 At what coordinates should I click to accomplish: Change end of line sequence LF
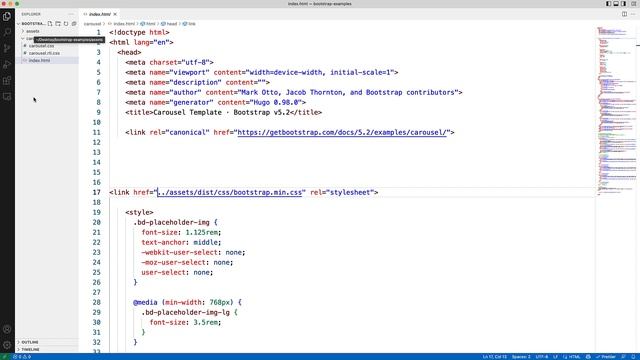tap(555, 357)
